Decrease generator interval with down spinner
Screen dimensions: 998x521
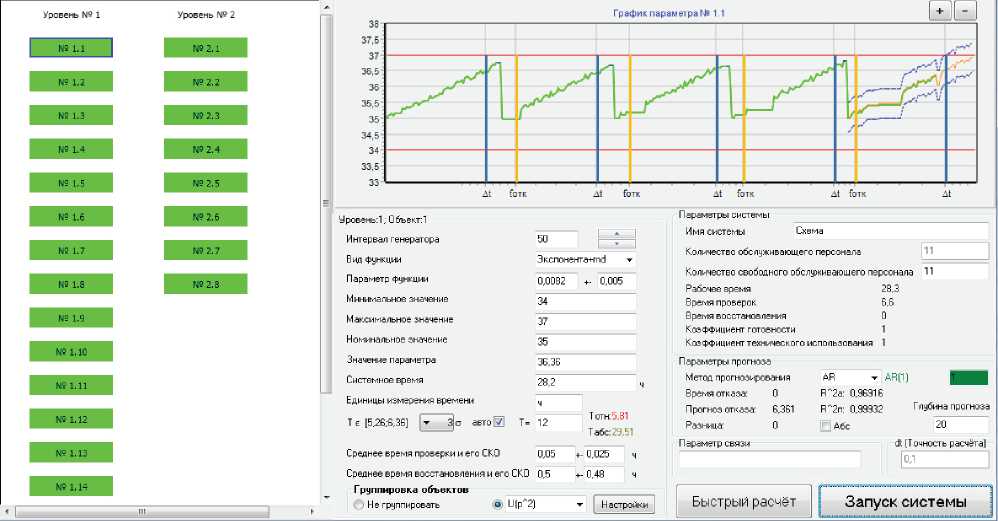pos(616,244)
